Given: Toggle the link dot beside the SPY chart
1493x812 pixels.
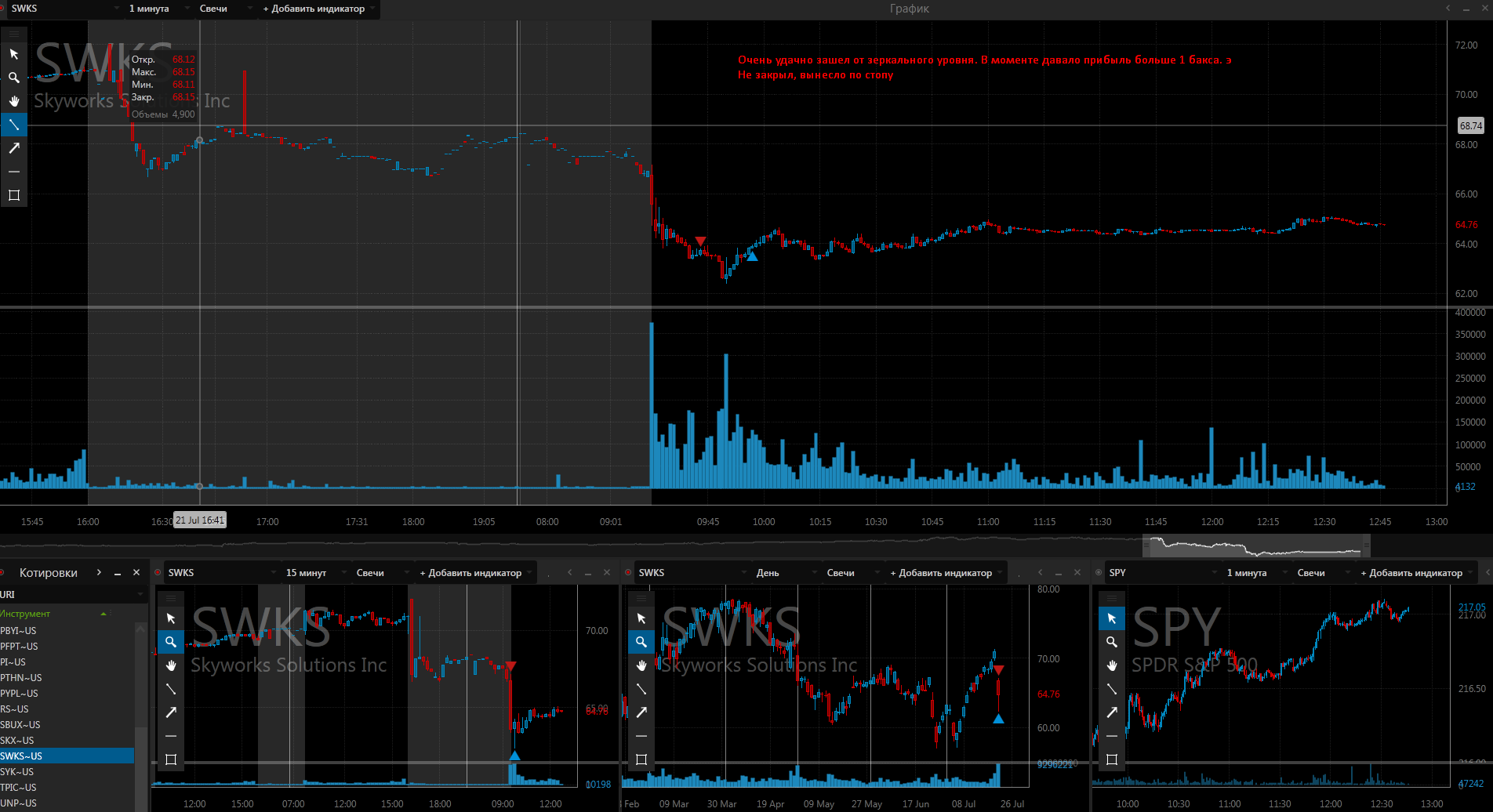Looking at the screenshot, I should [1098, 573].
